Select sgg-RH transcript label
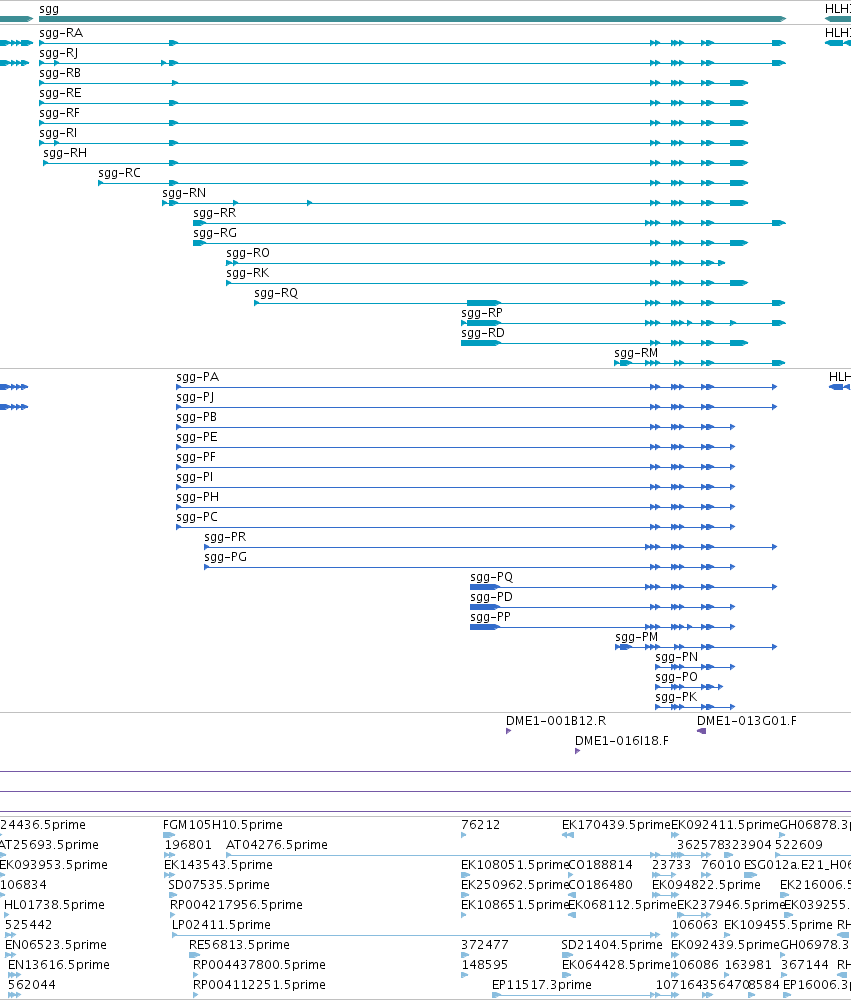This screenshot has width=851, height=1000. 64,153
